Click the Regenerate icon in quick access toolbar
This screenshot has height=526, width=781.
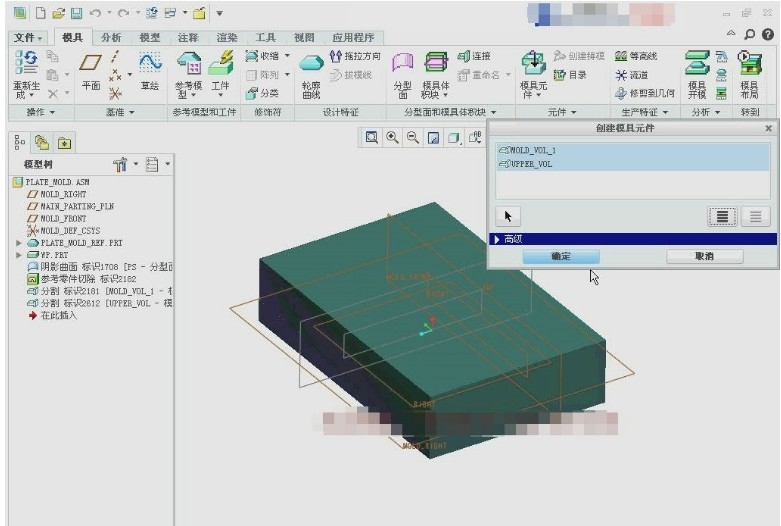[152, 13]
